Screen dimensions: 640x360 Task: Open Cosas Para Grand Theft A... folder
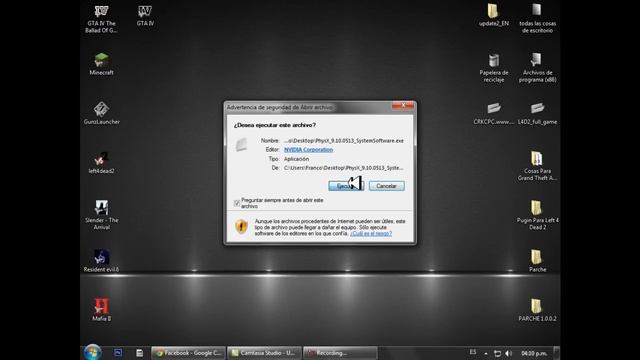coord(537,166)
